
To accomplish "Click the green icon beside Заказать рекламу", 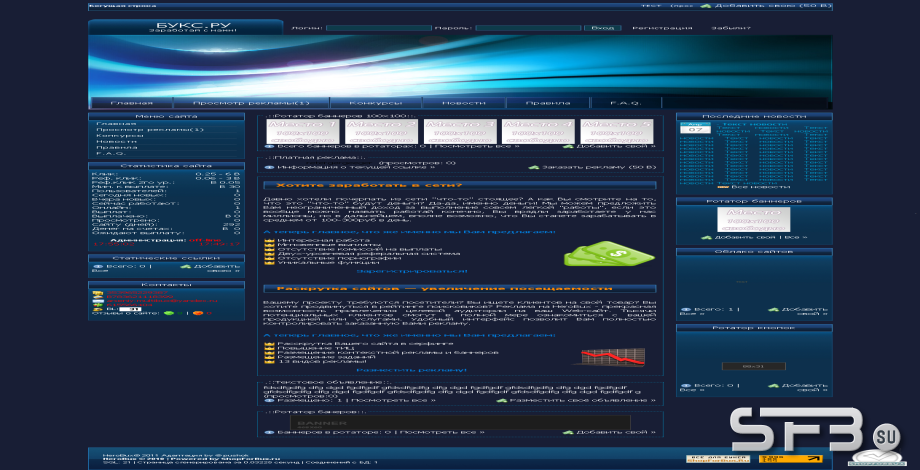I will (534, 167).
